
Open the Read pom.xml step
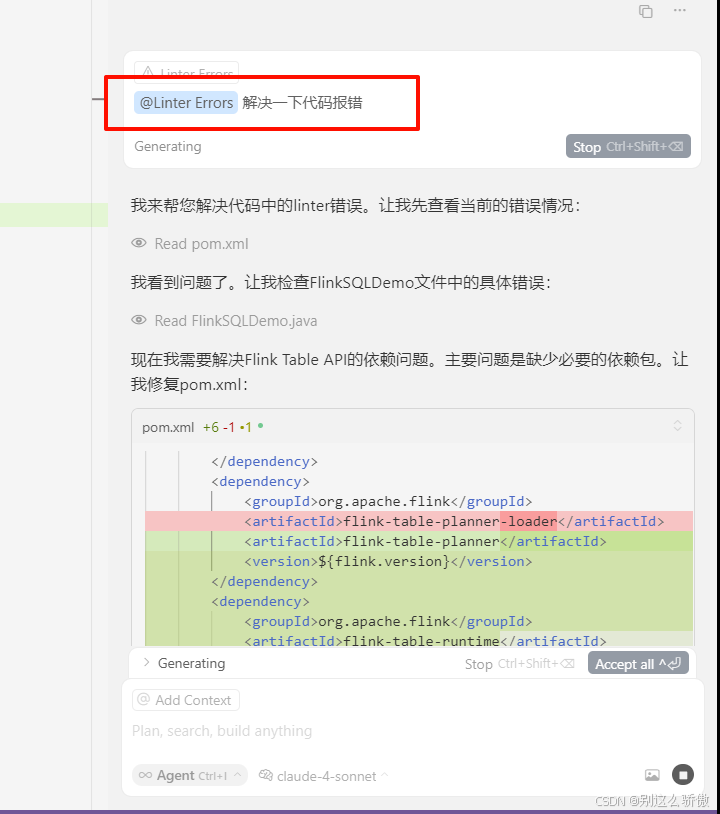[201, 243]
